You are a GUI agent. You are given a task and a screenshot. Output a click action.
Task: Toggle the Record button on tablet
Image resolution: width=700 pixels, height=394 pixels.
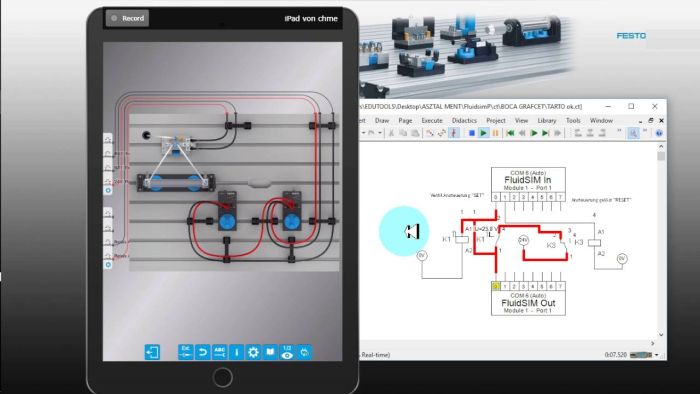tap(127, 18)
